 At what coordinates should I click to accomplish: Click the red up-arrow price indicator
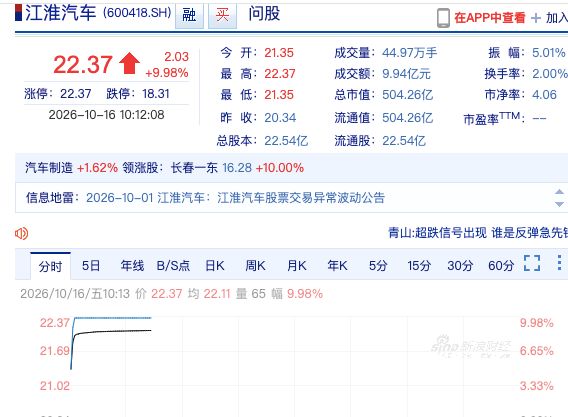[129, 63]
